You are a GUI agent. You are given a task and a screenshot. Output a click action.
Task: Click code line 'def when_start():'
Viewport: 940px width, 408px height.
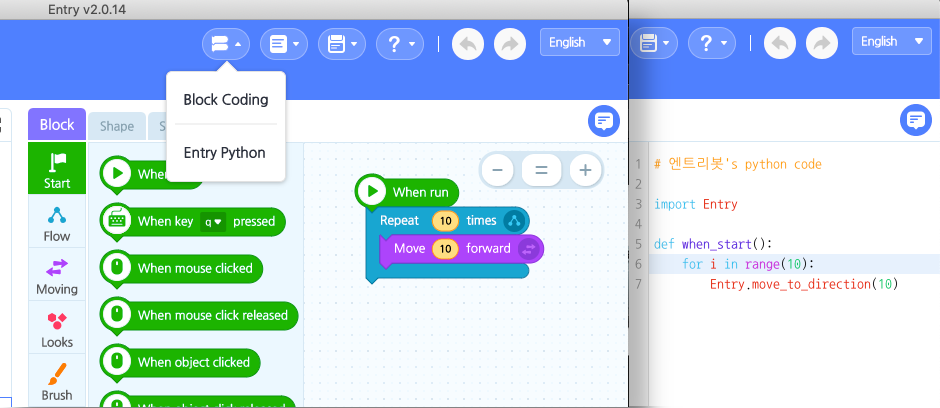[x=713, y=244]
